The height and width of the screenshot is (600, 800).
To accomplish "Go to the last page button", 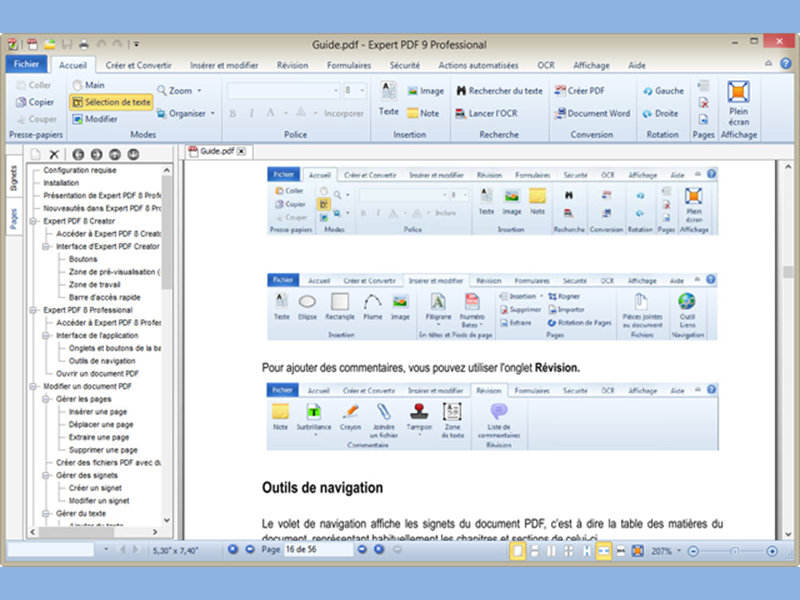I will (379, 549).
